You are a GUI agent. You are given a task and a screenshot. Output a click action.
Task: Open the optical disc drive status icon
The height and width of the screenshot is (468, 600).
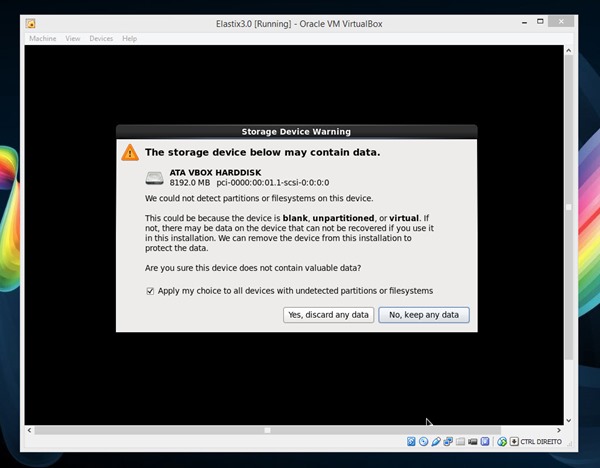point(423,442)
